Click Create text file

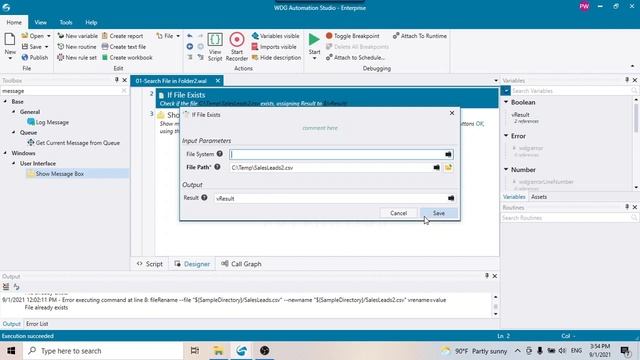tap(124, 47)
